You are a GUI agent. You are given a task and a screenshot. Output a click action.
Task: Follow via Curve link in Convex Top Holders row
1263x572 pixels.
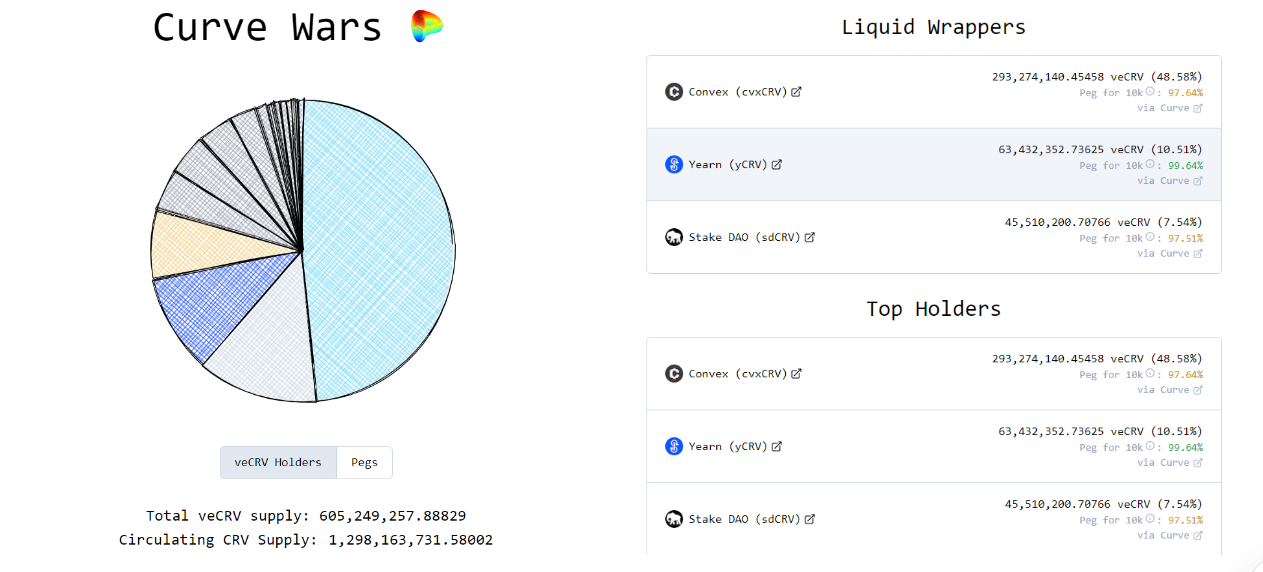point(1170,390)
